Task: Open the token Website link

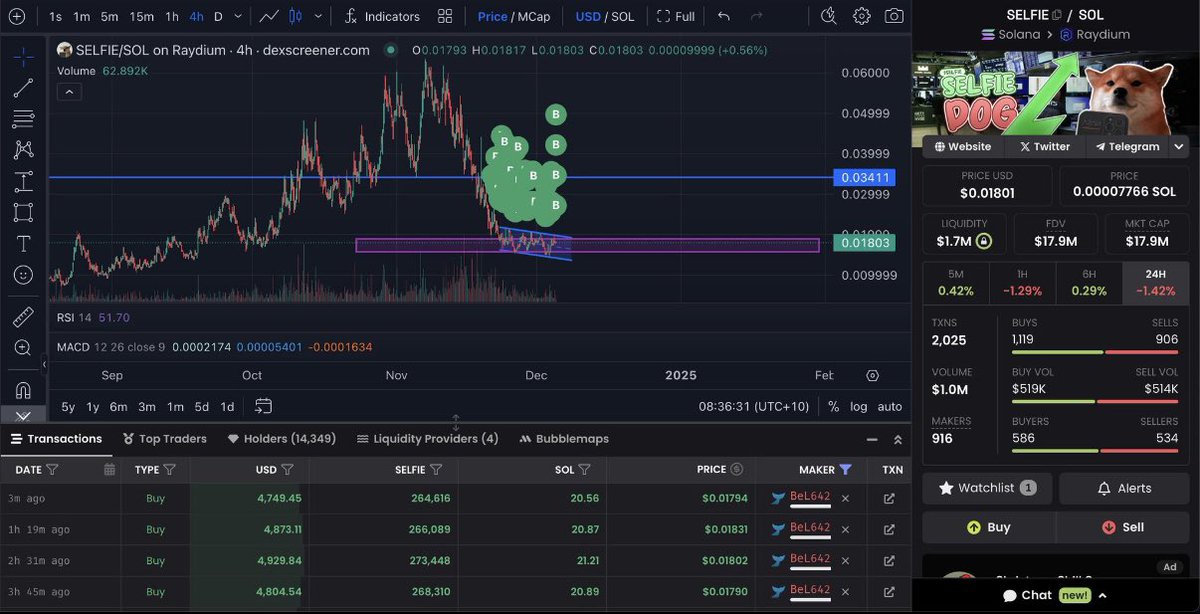Action: (963, 146)
